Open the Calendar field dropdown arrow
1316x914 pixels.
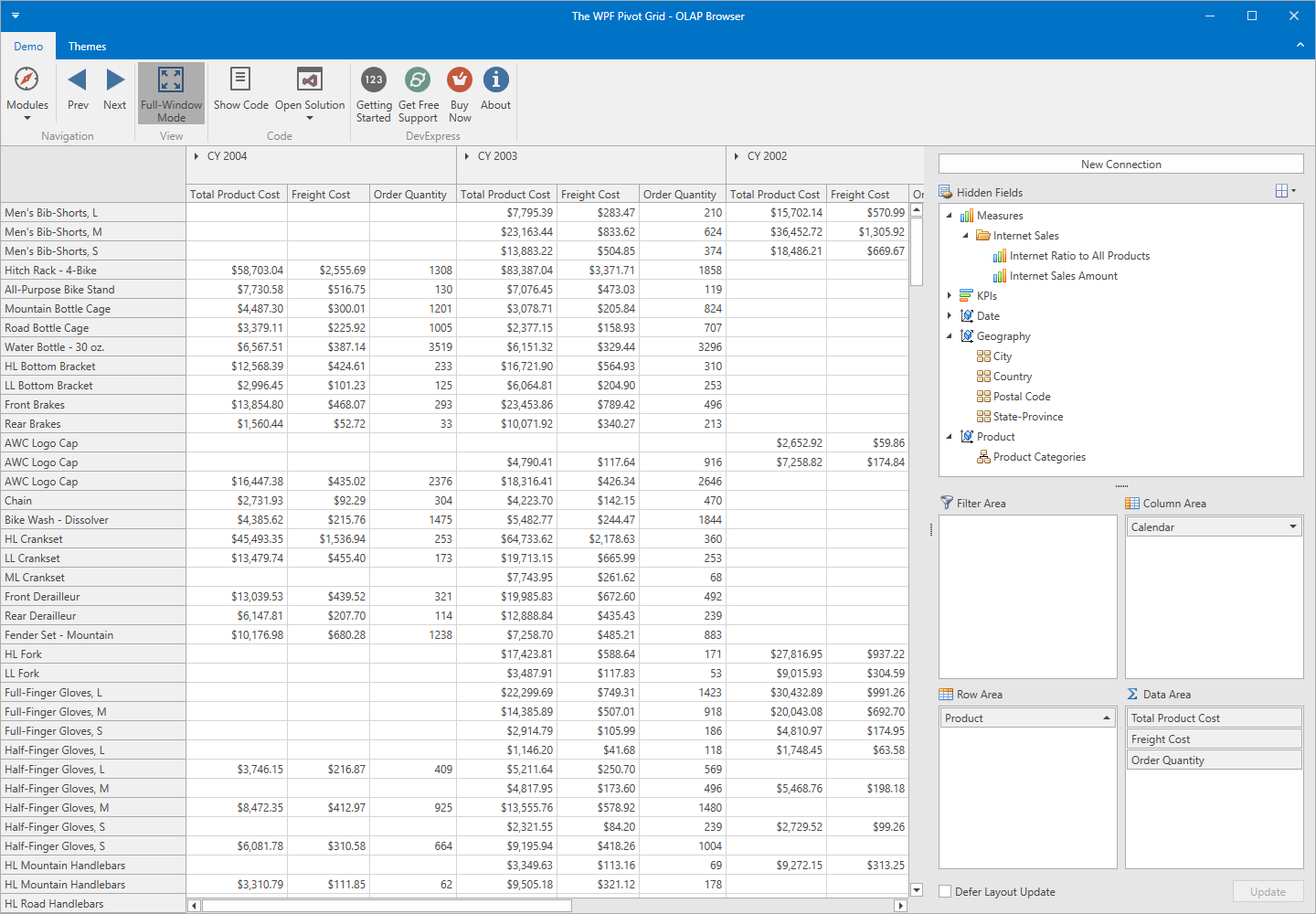[x=1292, y=527]
